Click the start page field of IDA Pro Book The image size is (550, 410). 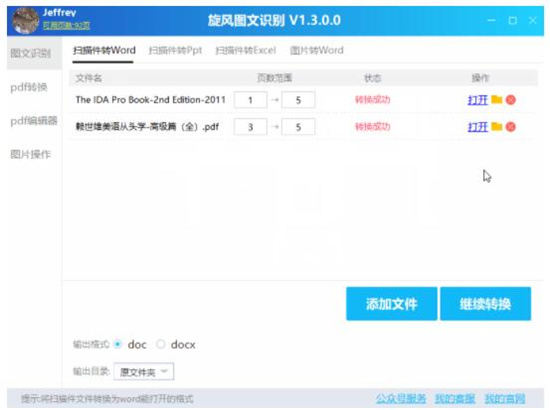[x=250, y=100]
